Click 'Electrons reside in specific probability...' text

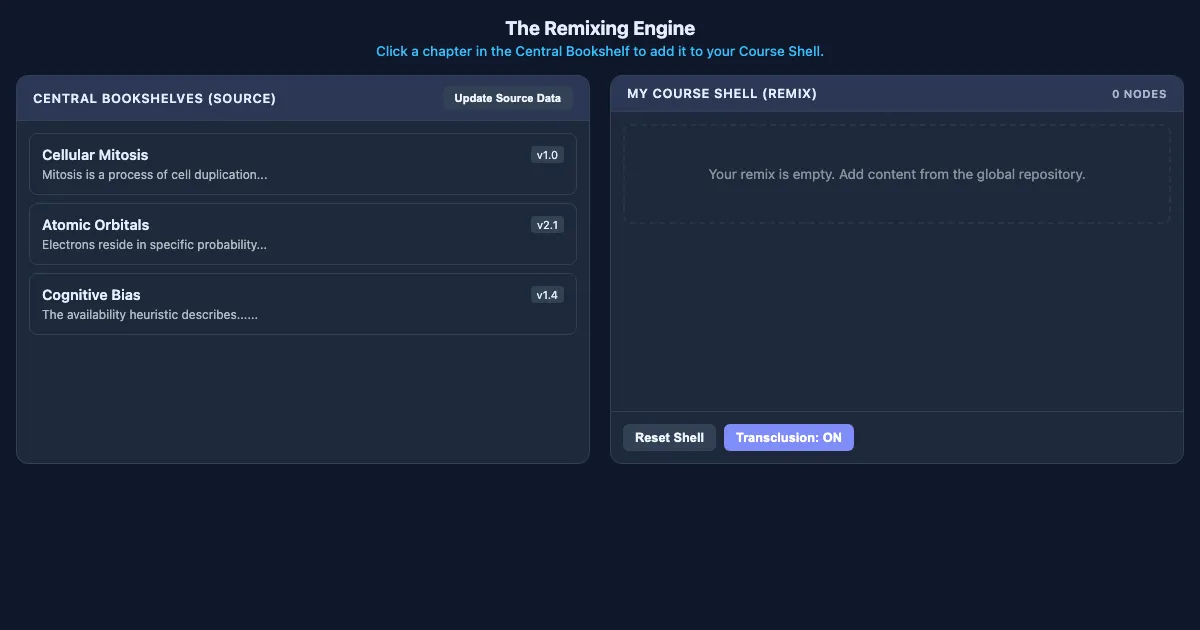(x=154, y=245)
